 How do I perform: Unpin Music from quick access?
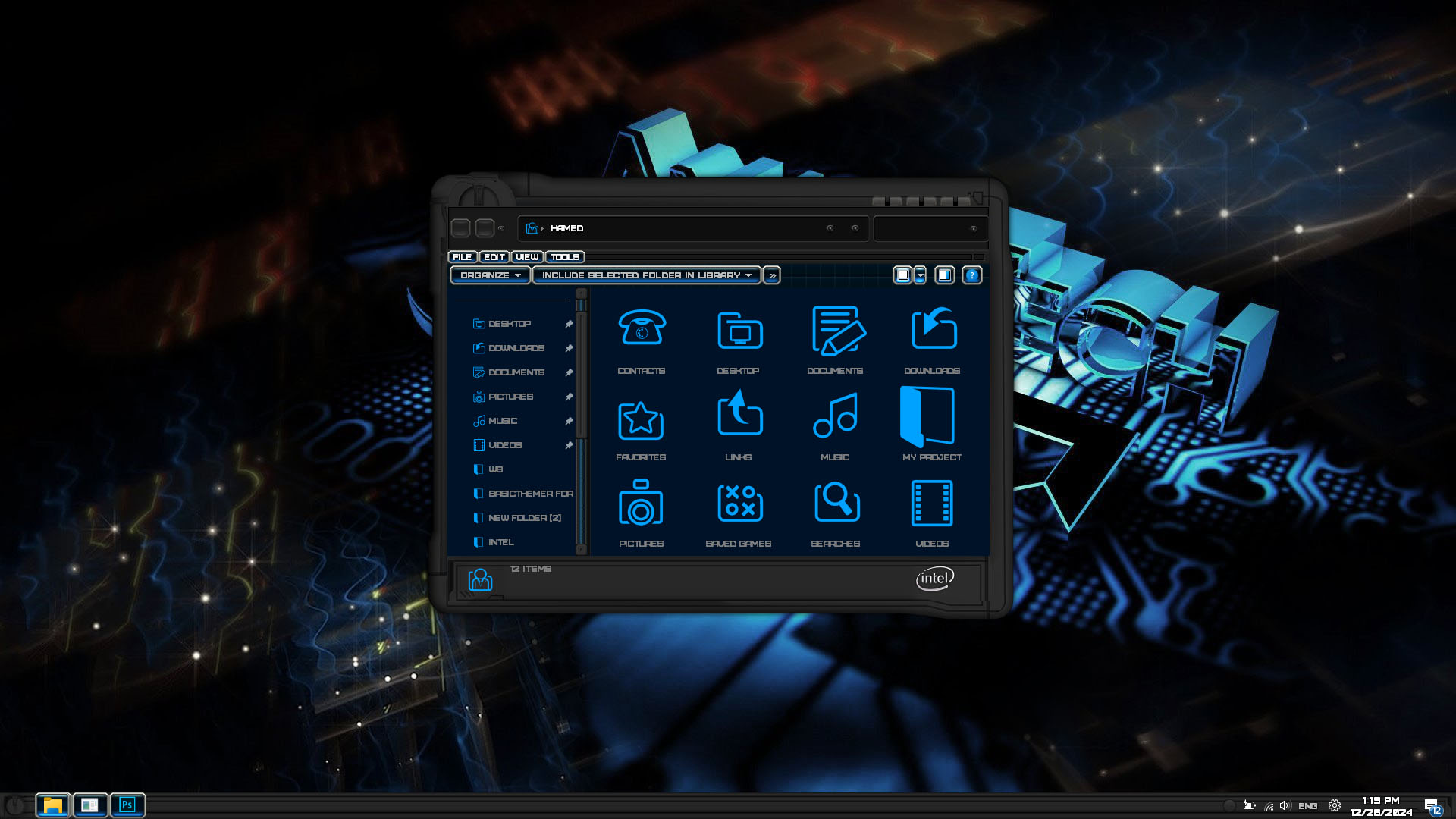pos(569,421)
